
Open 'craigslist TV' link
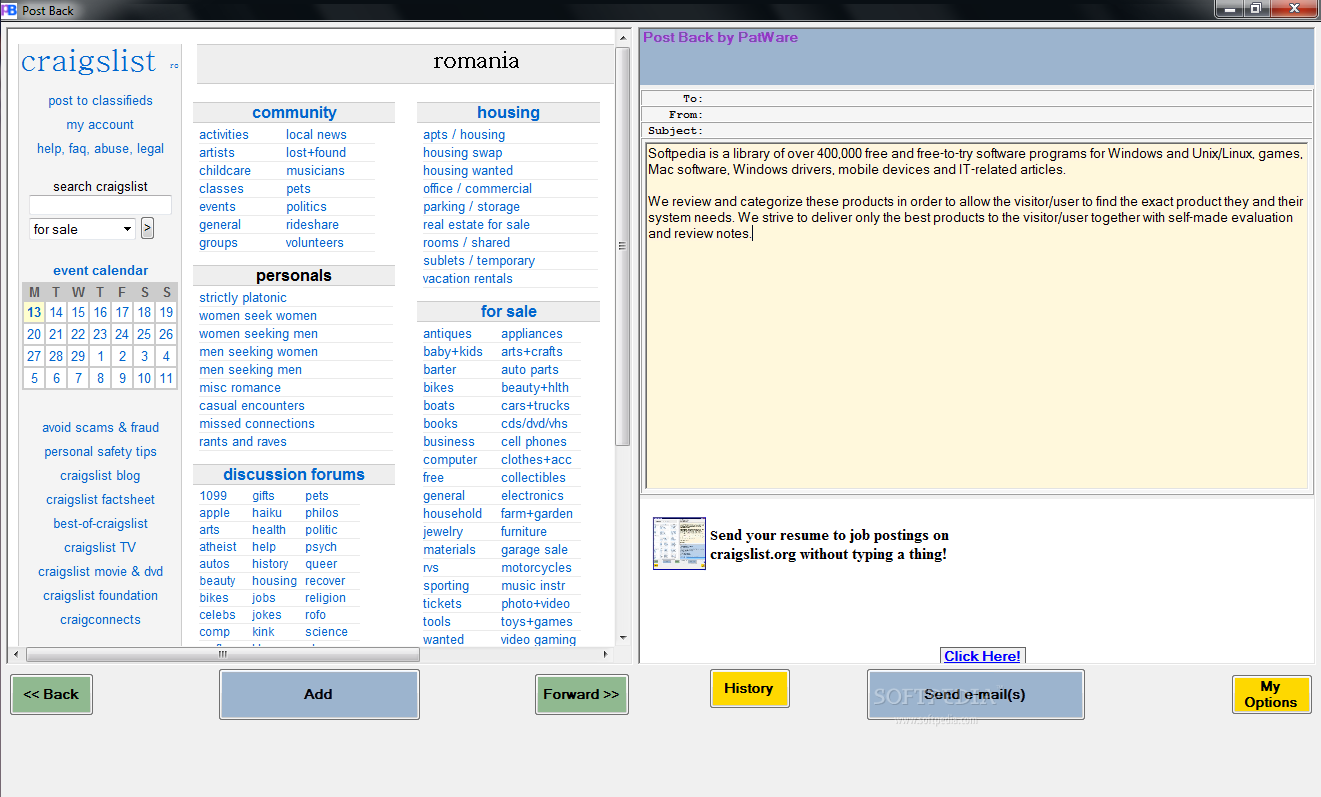100,547
